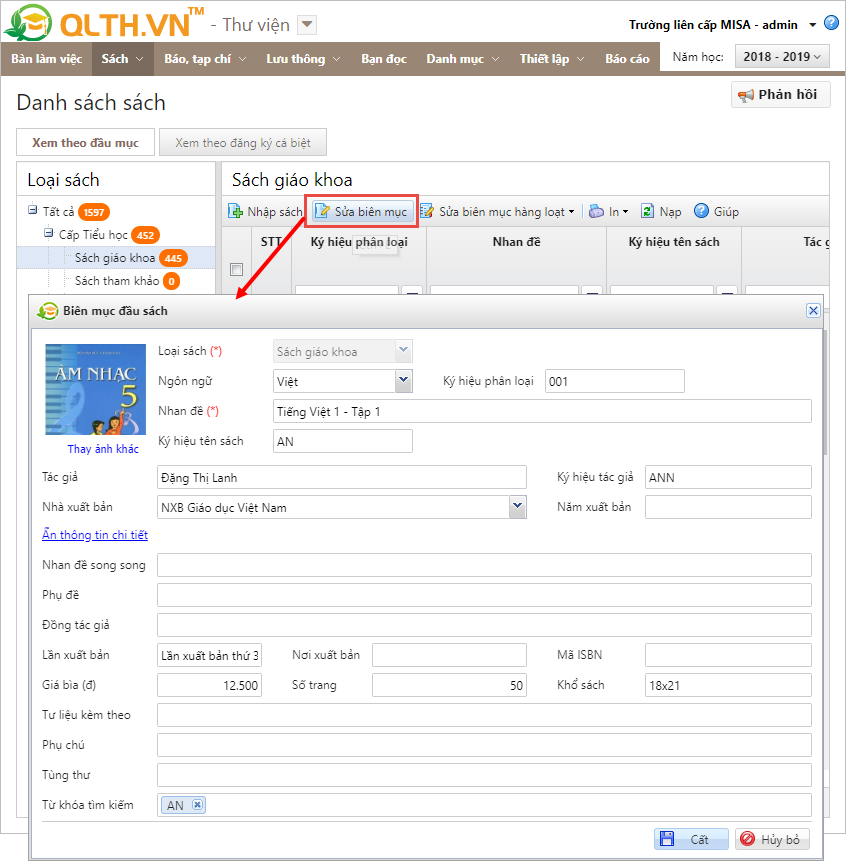Open the Năm học 2018 - 2019 dropdown
The height and width of the screenshot is (865, 846).
click(782, 56)
